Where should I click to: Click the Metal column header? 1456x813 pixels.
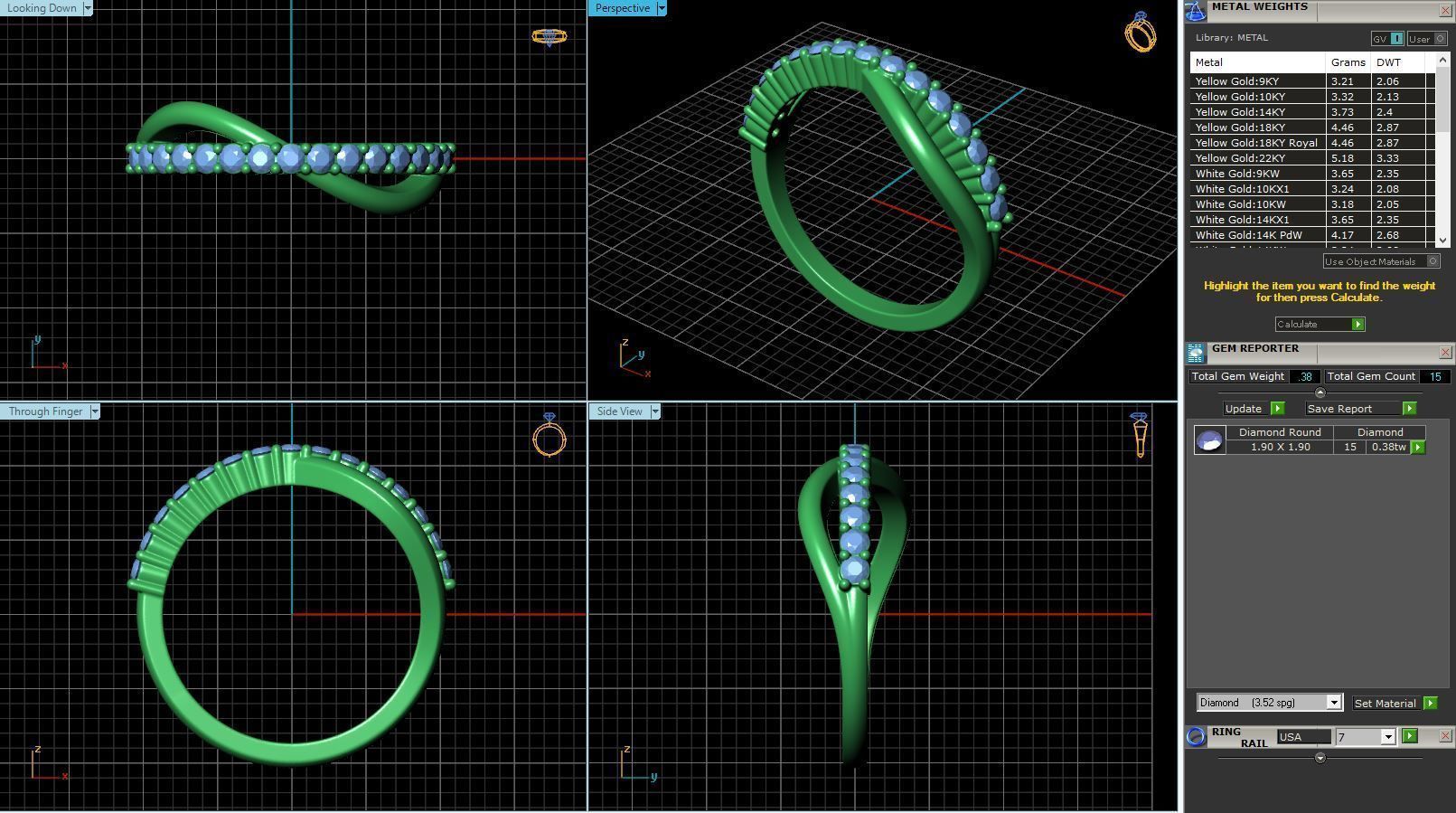coord(1258,62)
